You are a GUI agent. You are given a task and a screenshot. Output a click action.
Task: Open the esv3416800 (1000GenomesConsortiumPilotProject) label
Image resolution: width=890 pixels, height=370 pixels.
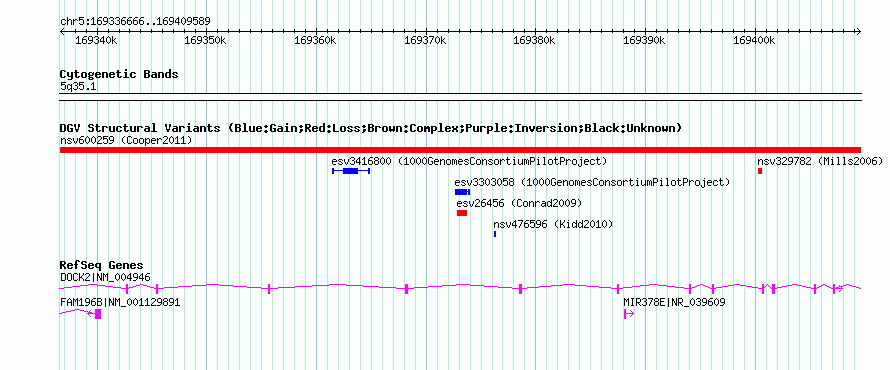point(469,161)
